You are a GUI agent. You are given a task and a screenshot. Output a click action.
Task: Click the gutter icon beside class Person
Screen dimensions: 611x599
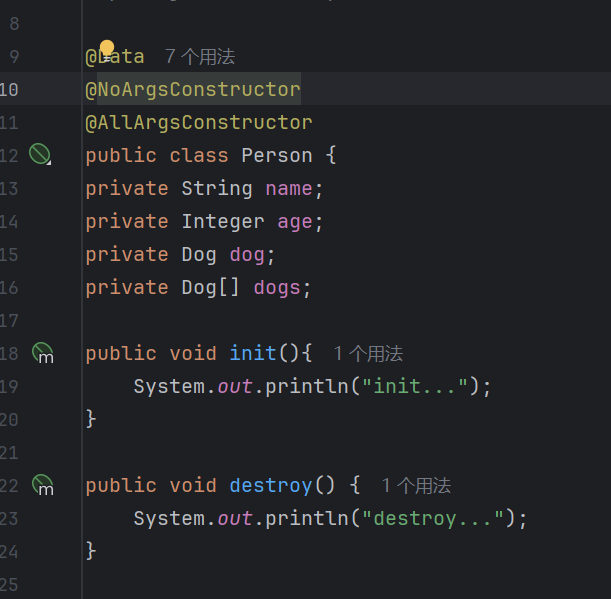(x=40, y=154)
